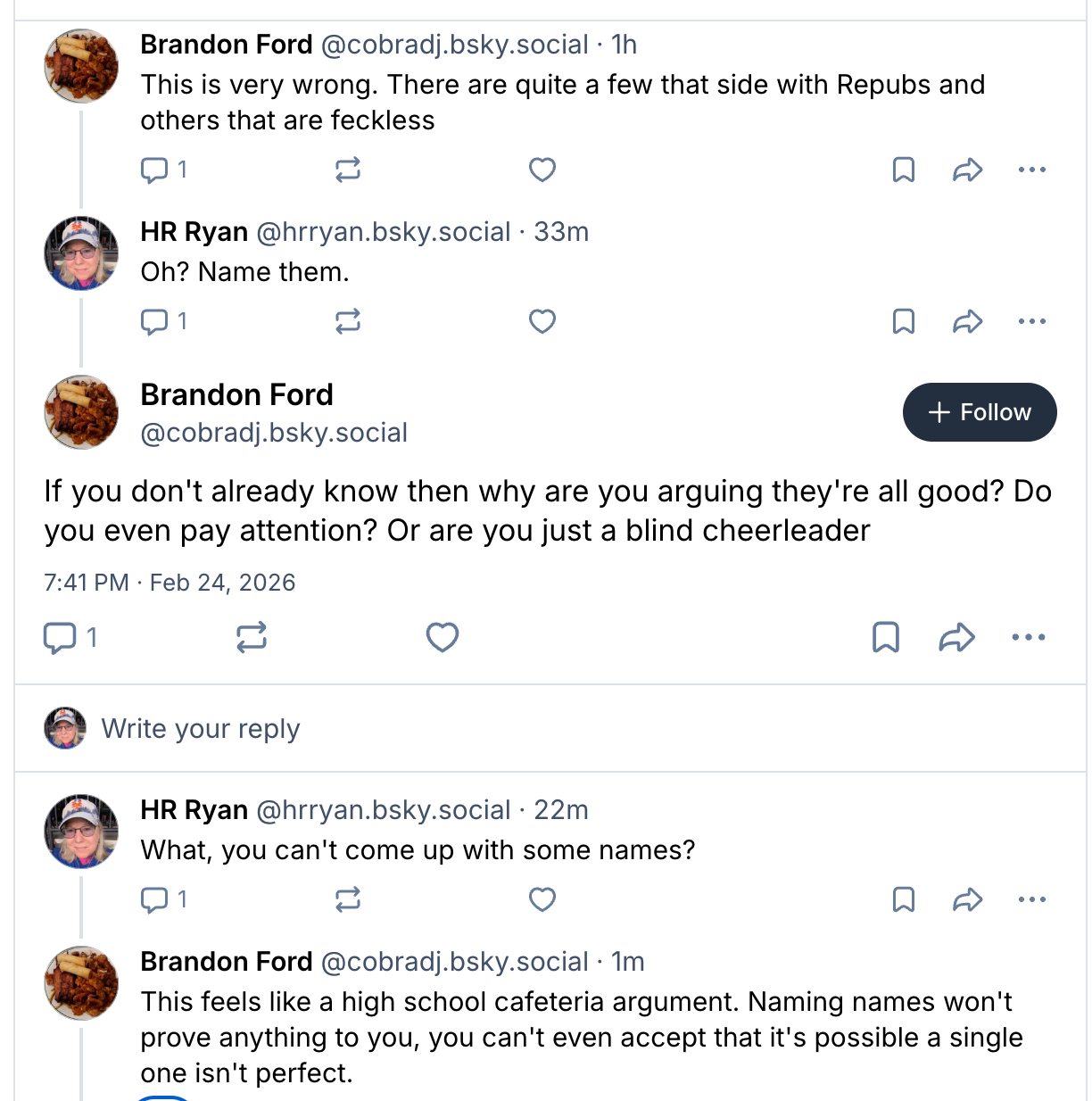Like the main post about blind cheerleader

coord(443,637)
